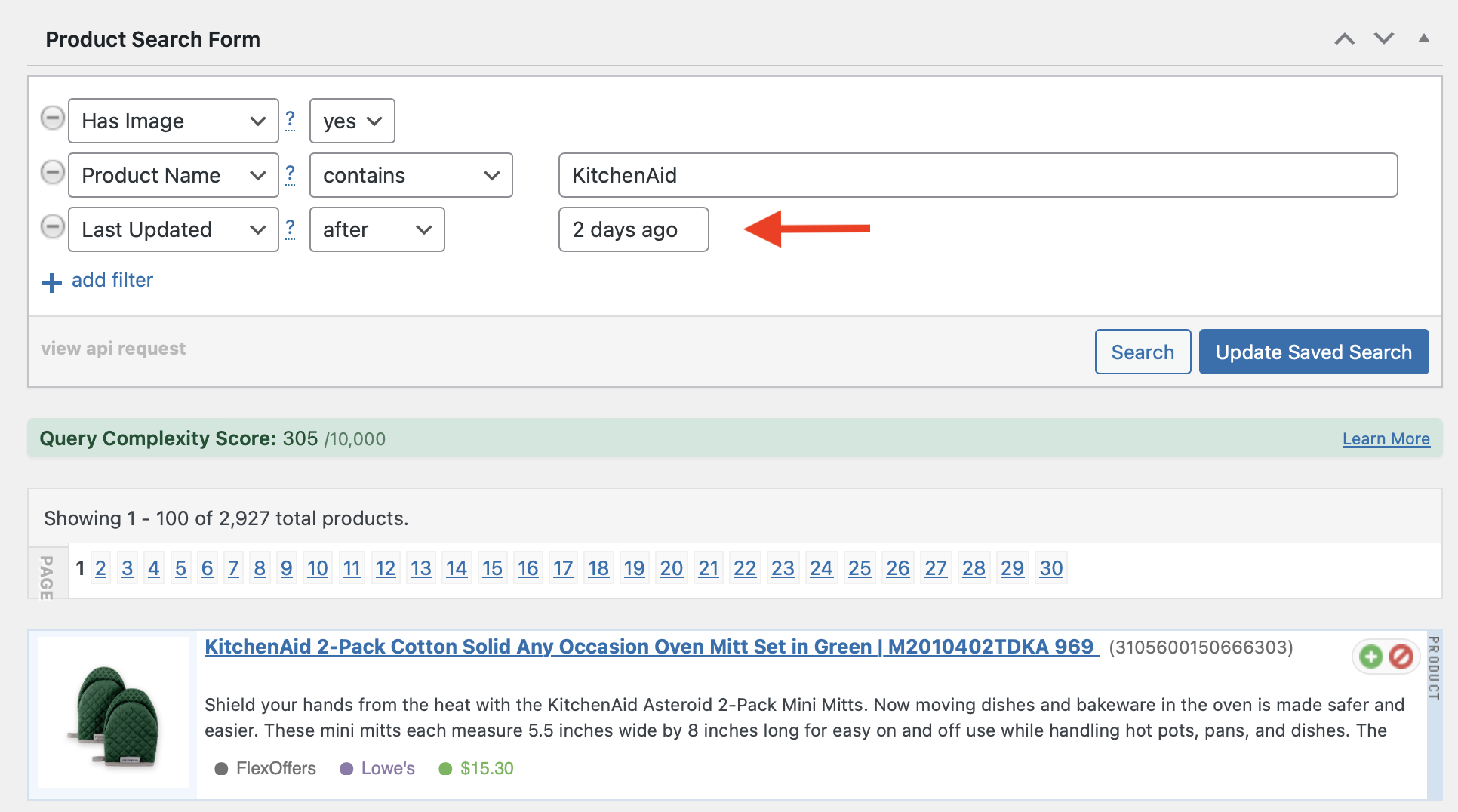Go to results page 10
Screen dimensions: 1458x812
click(x=318, y=568)
